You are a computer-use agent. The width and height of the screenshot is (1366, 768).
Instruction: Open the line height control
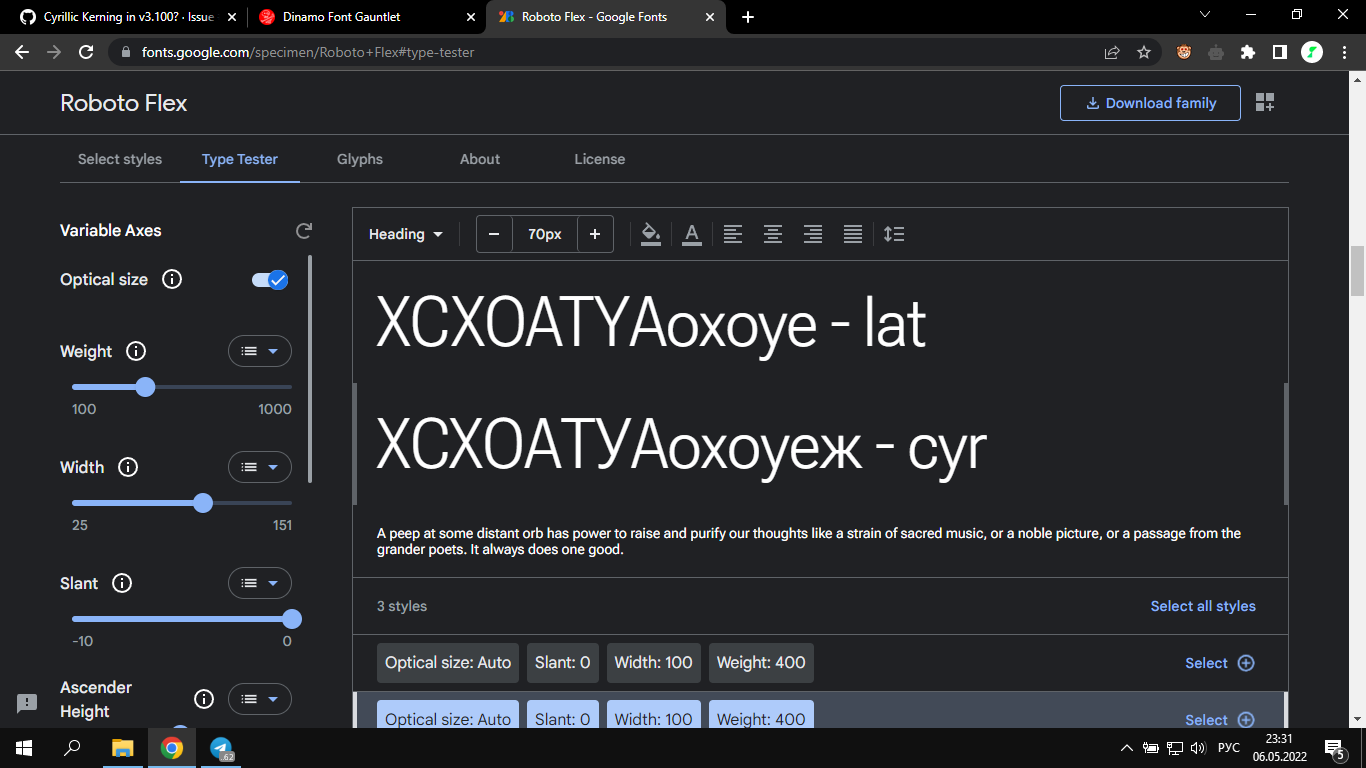(893, 233)
